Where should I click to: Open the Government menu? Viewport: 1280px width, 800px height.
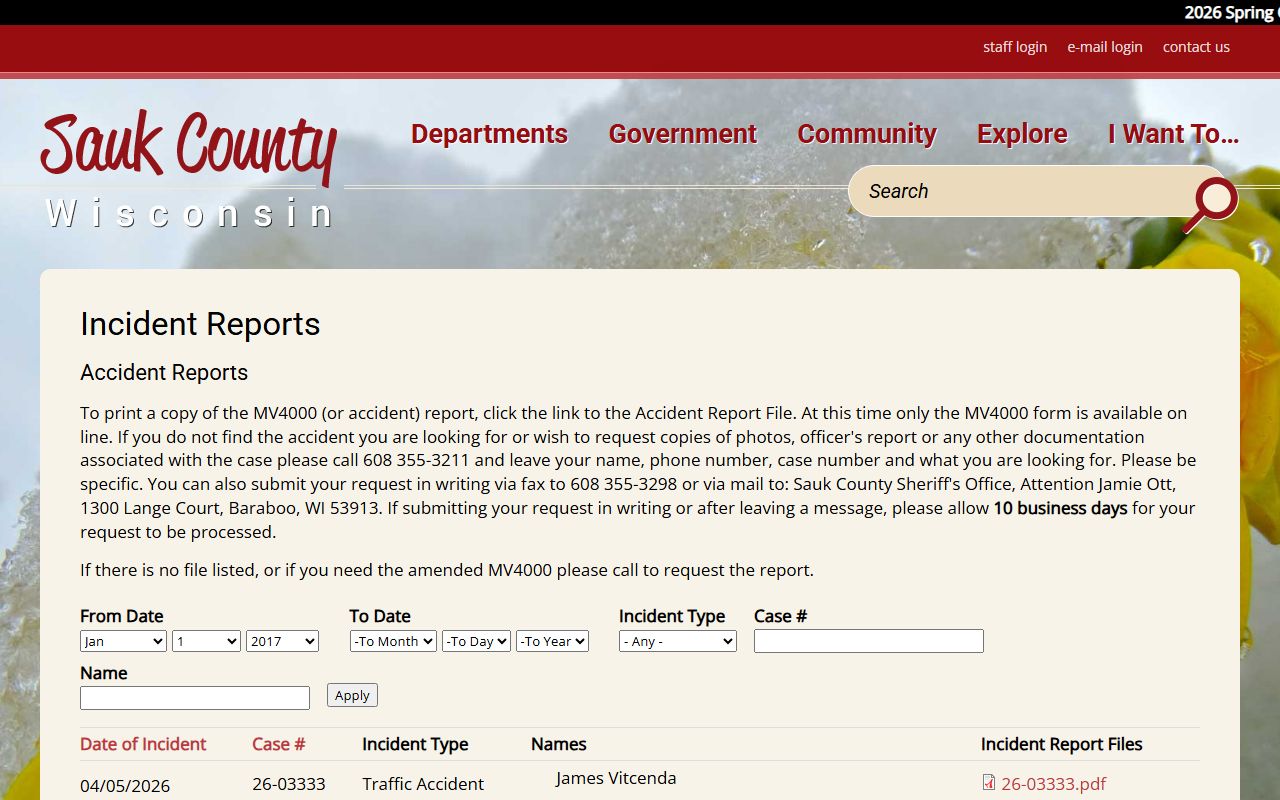tap(683, 134)
